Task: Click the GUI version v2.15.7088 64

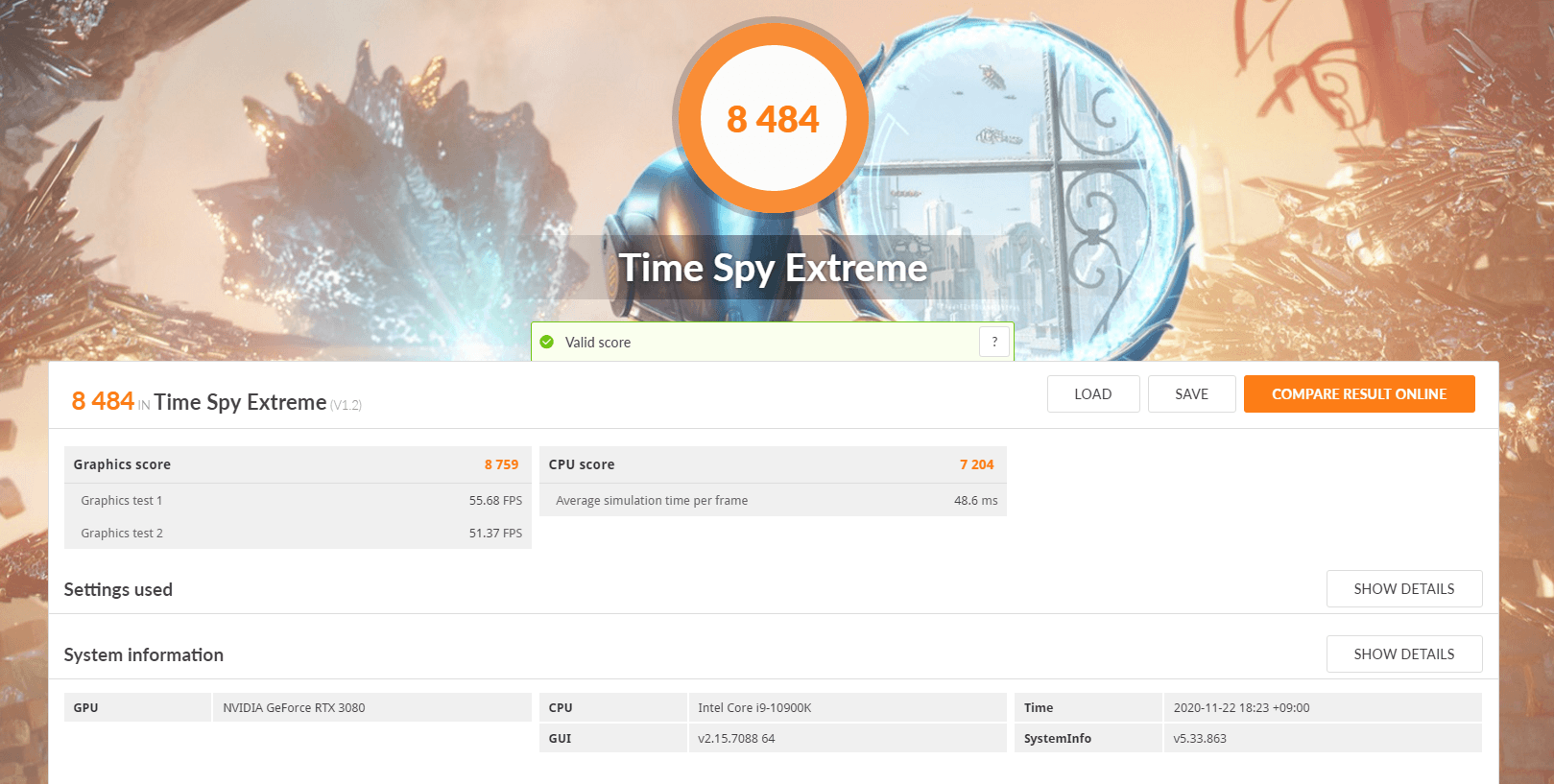Action: (x=736, y=739)
